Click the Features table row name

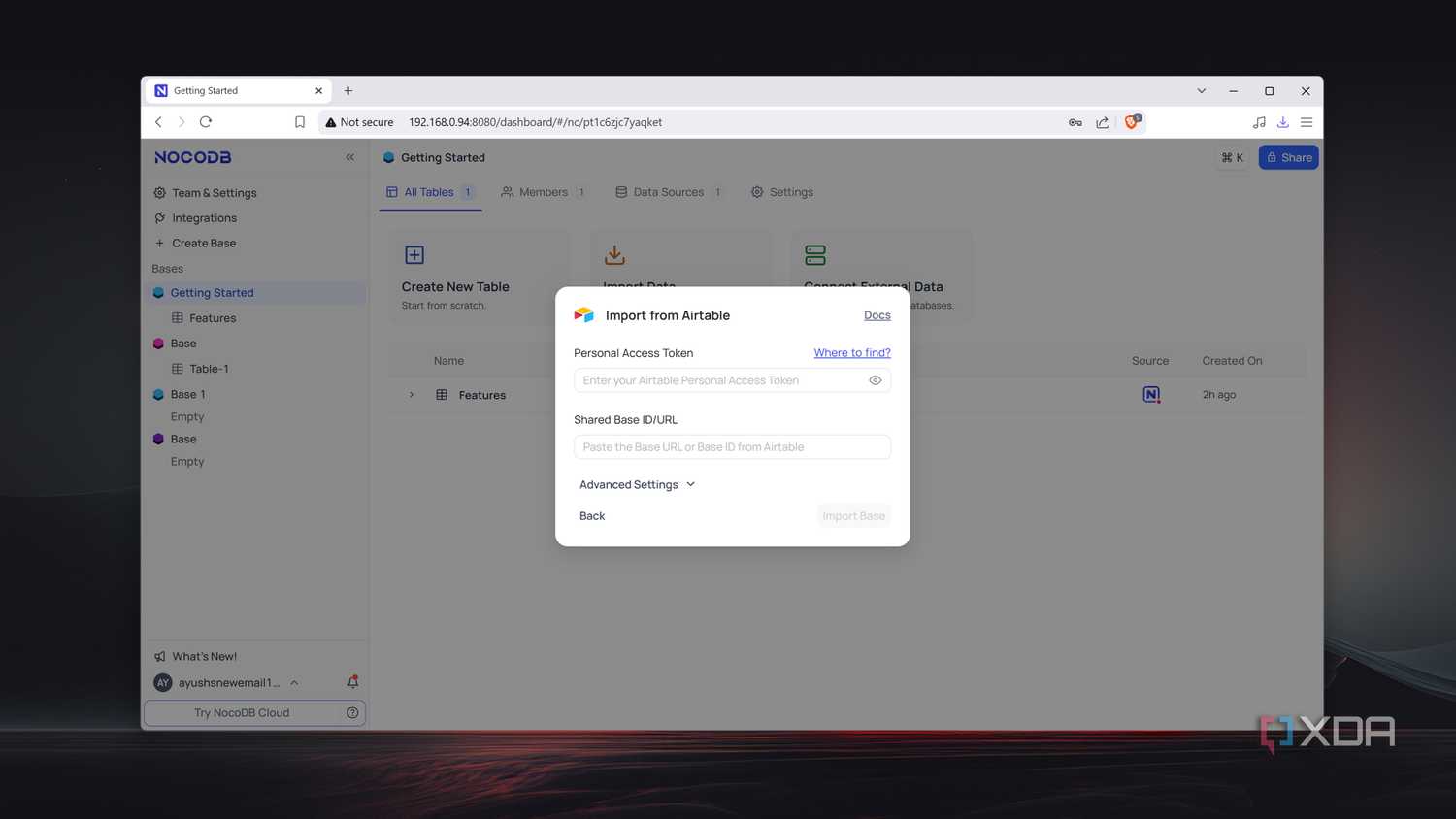click(482, 395)
